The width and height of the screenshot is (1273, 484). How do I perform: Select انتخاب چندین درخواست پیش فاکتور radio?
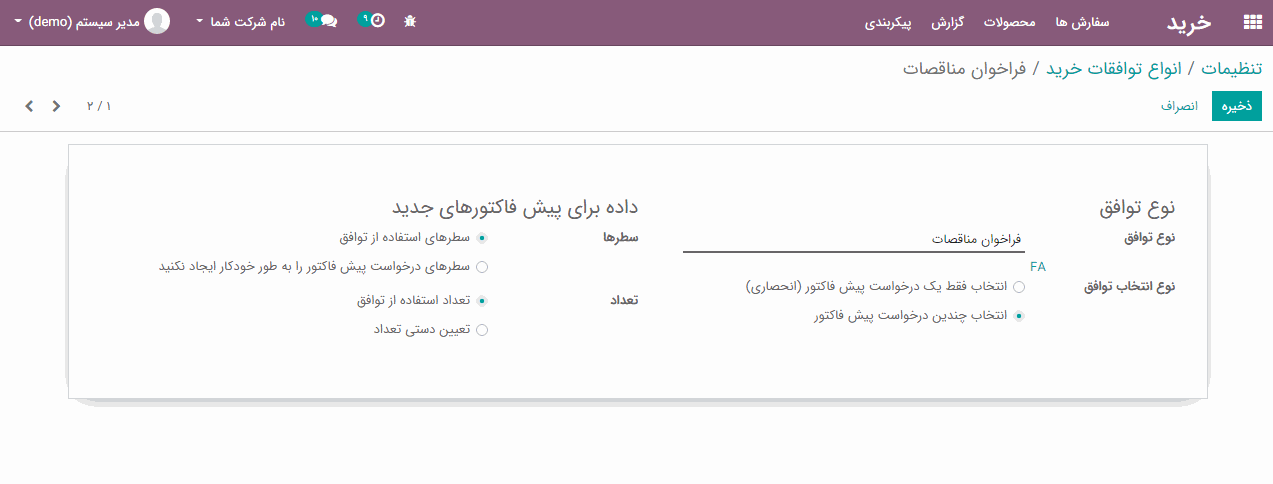[x=1019, y=315]
